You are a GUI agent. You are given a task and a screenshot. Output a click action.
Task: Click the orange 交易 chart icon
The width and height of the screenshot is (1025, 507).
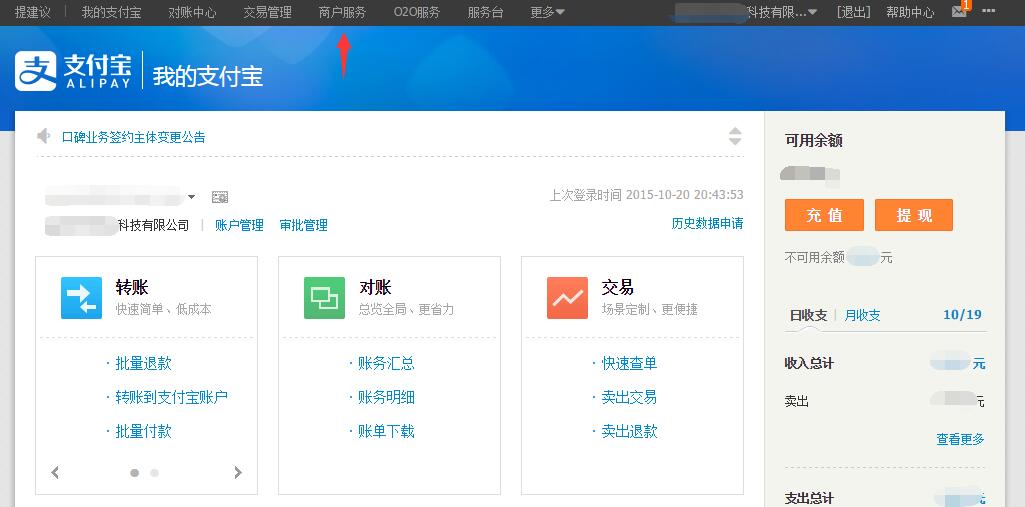(x=567, y=298)
